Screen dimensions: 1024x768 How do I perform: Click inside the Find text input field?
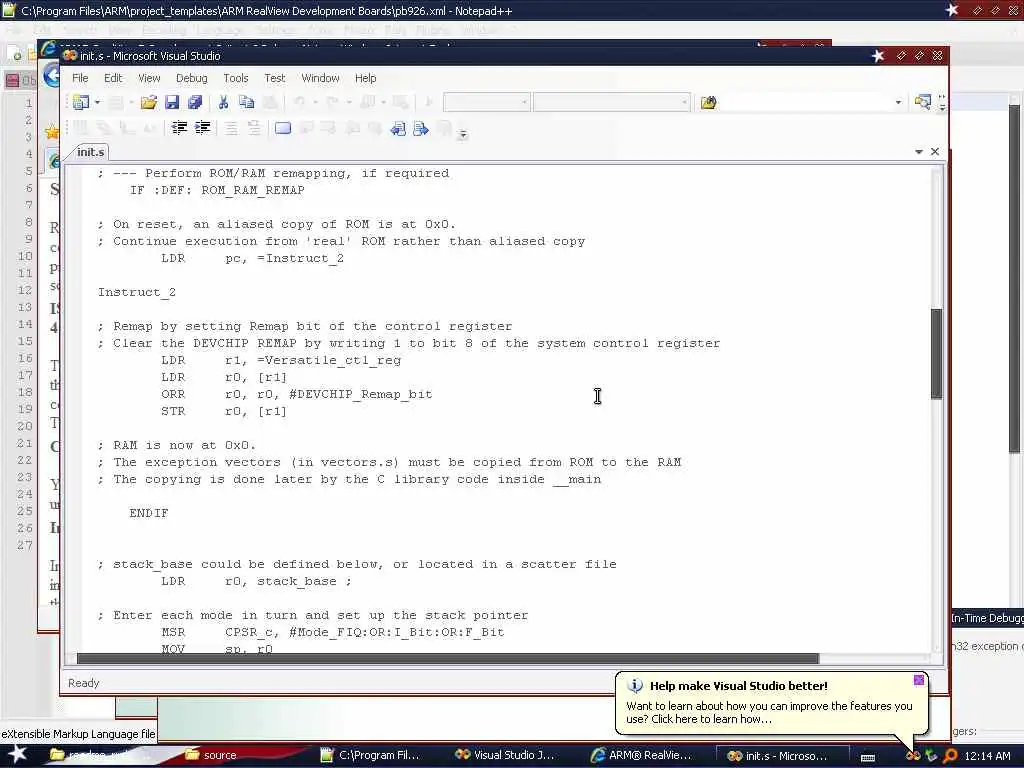pos(806,103)
